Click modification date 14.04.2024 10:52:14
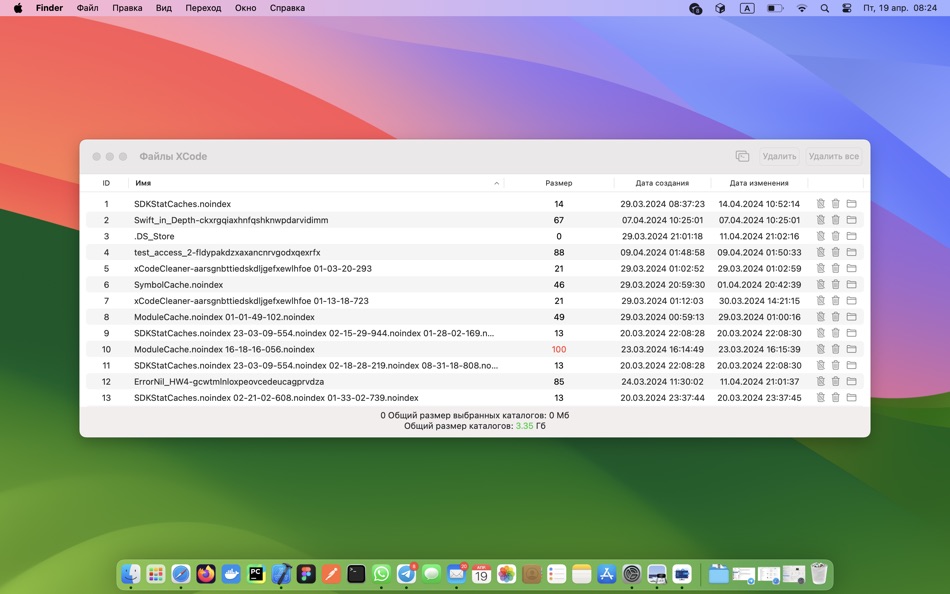950x594 pixels. tap(759, 204)
